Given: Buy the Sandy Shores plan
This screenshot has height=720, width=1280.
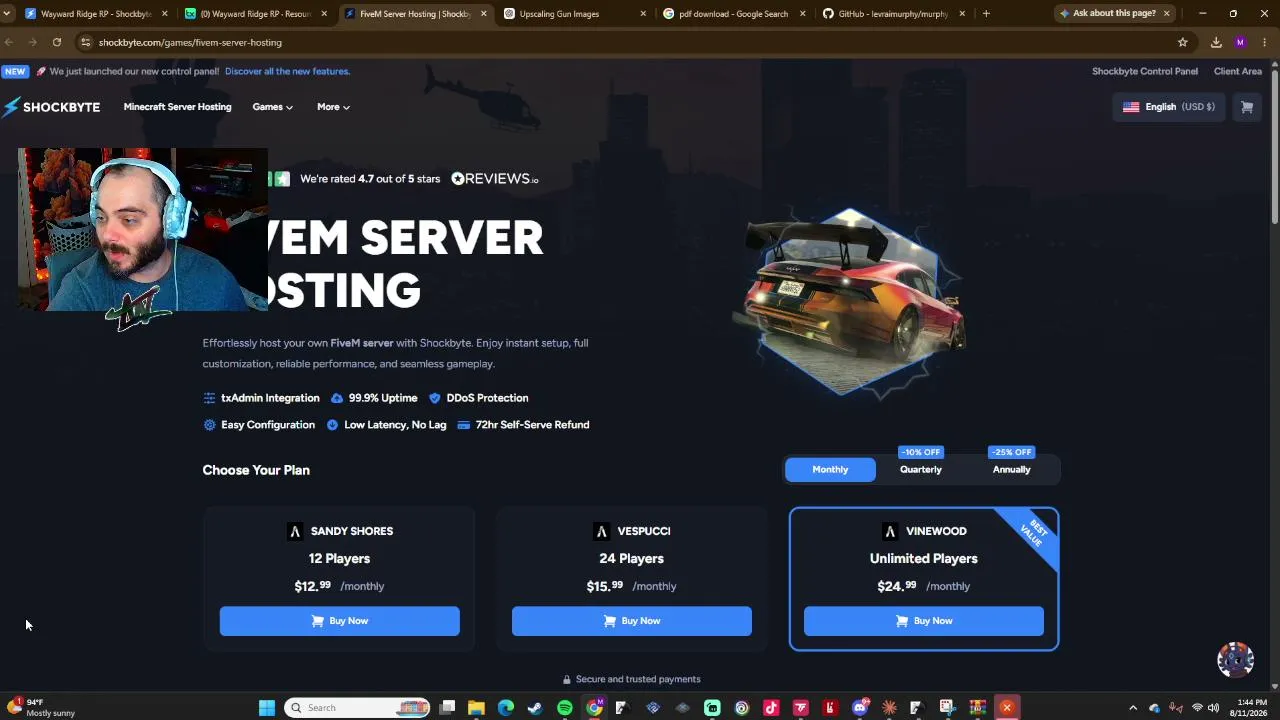Looking at the screenshot, I should click(x=340, y=621).
